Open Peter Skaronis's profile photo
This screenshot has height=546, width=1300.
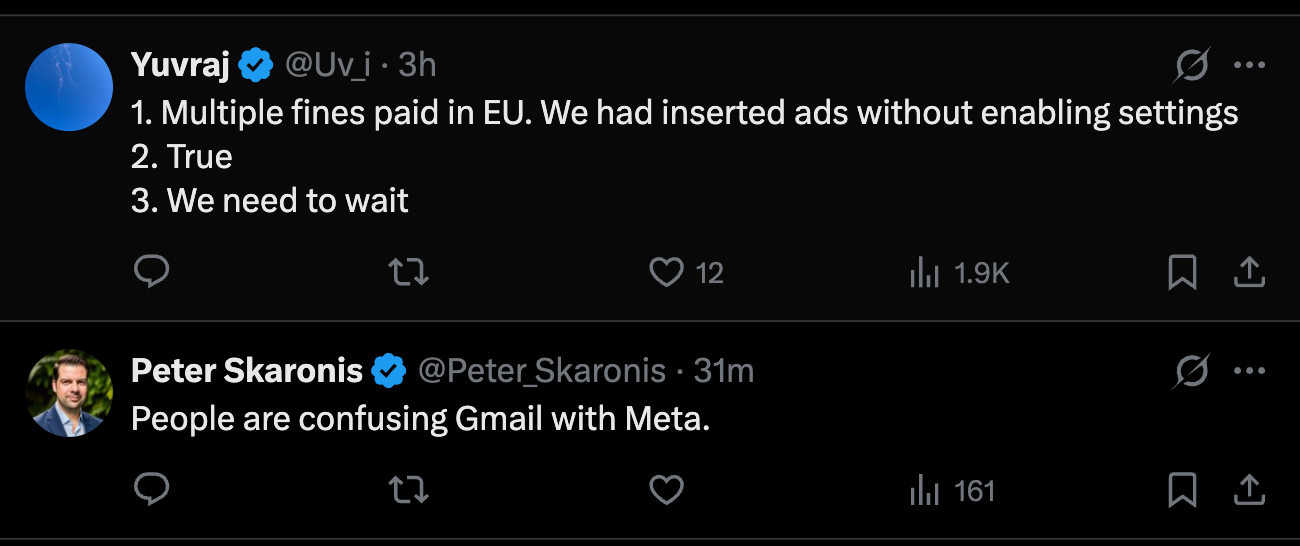point(69,393)
